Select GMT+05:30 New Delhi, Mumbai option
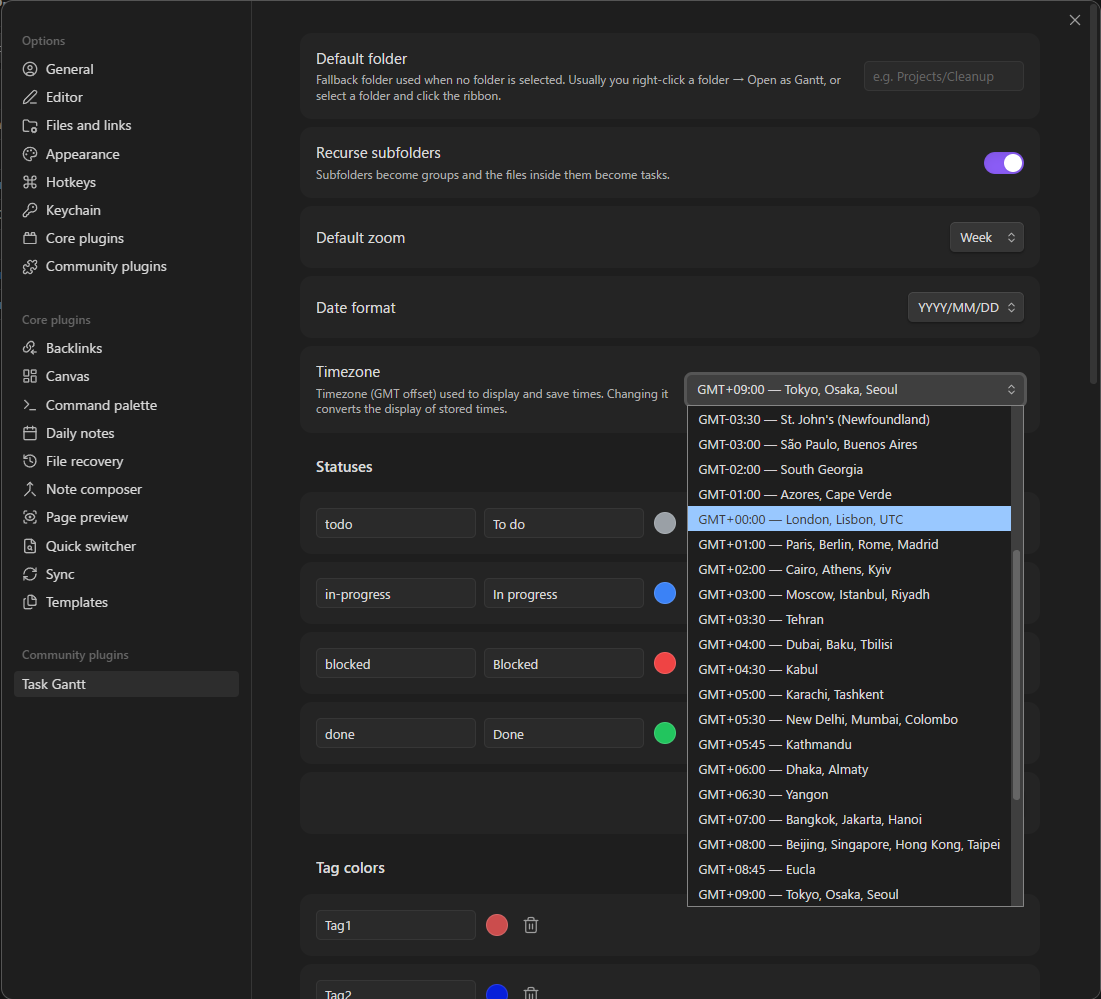The height and width of the screenshot is (999, 1101). tap(849, 720)
